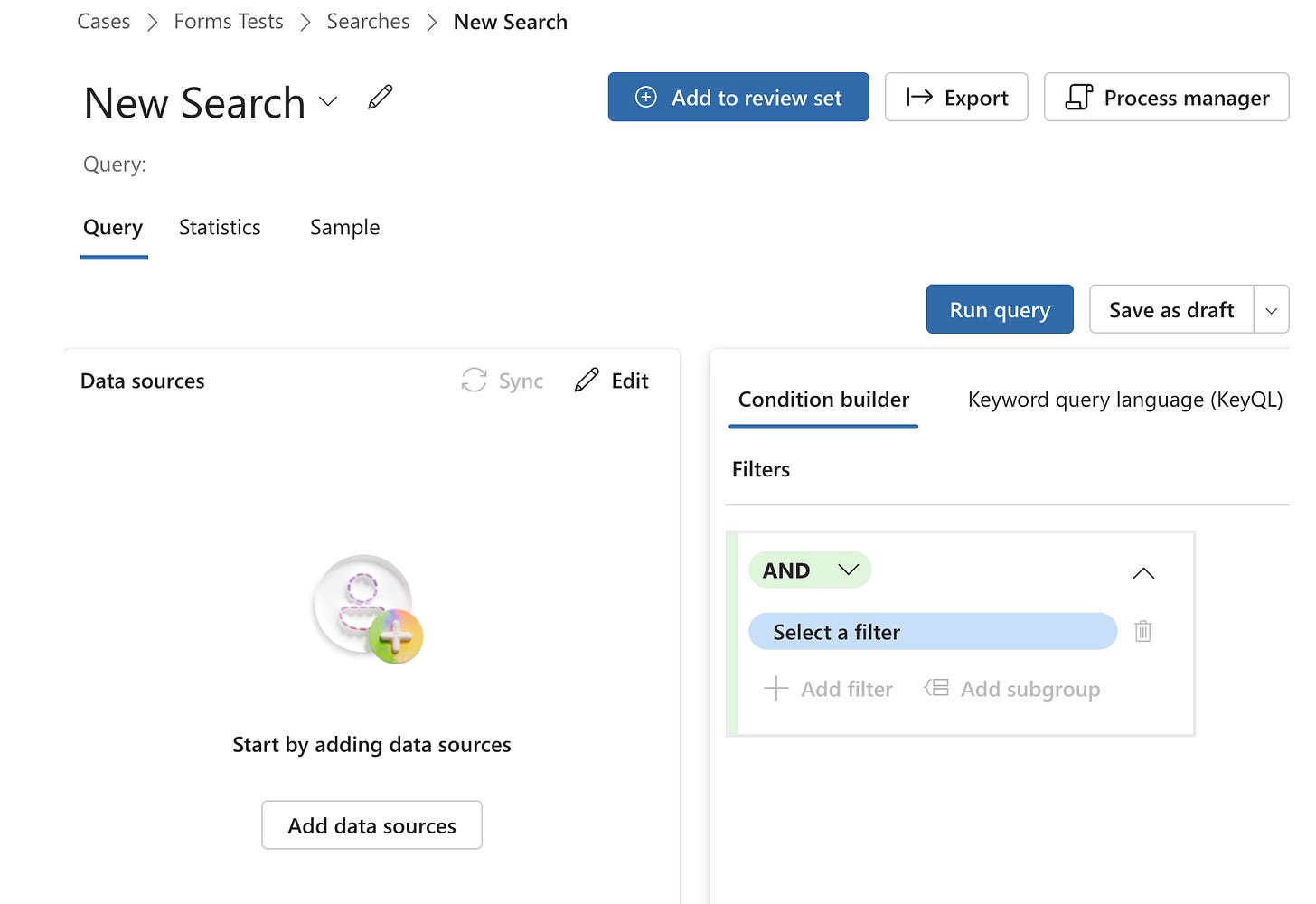Click the Edit pencil icon for data sources
The height and width of the screenshot is (904, 1316).
click(587, 381)
